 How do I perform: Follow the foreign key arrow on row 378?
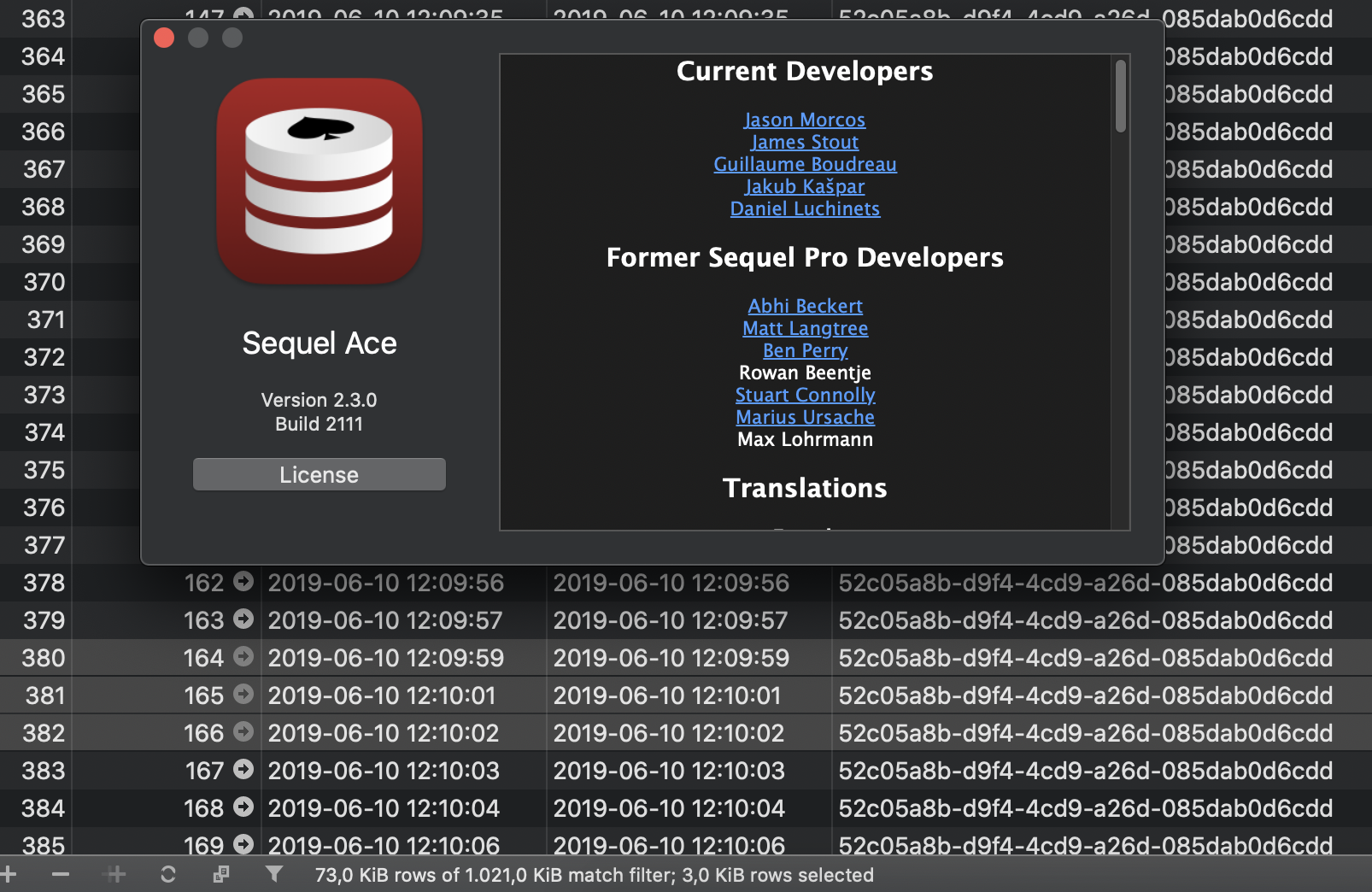click(x=244, y=584)
